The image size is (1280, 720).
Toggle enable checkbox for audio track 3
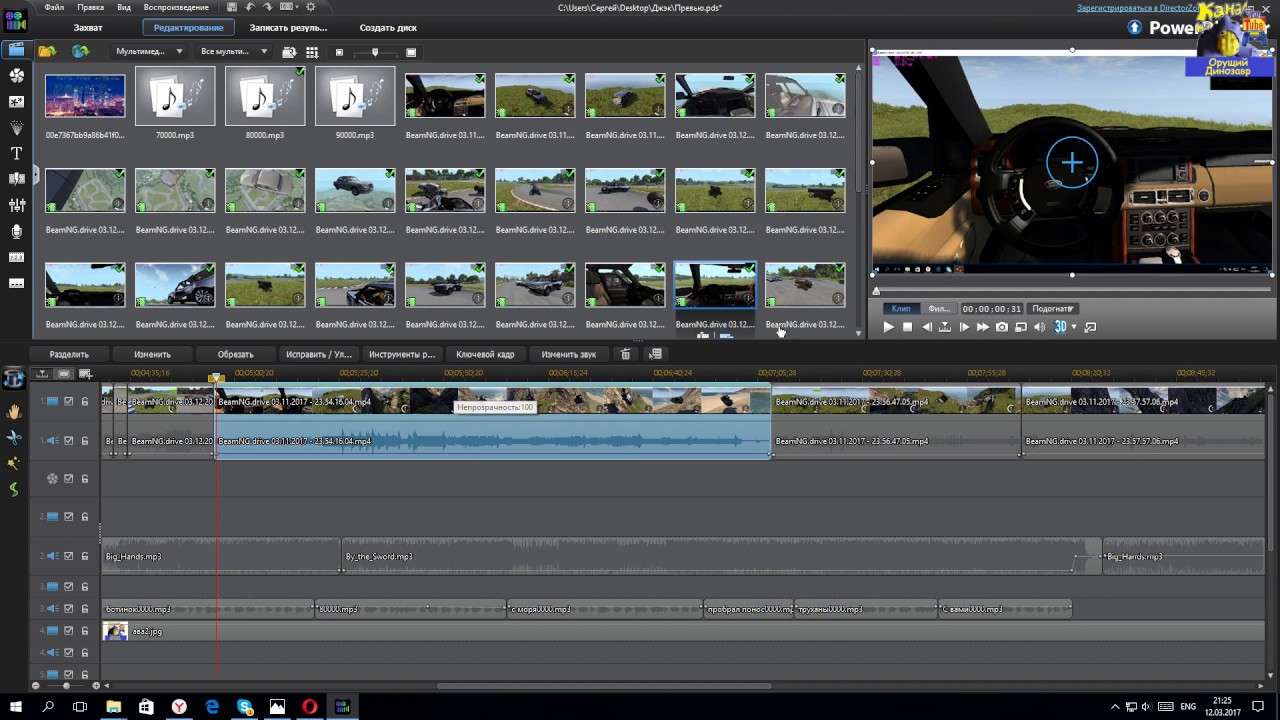pyautogui.click(x=69, y=608)
